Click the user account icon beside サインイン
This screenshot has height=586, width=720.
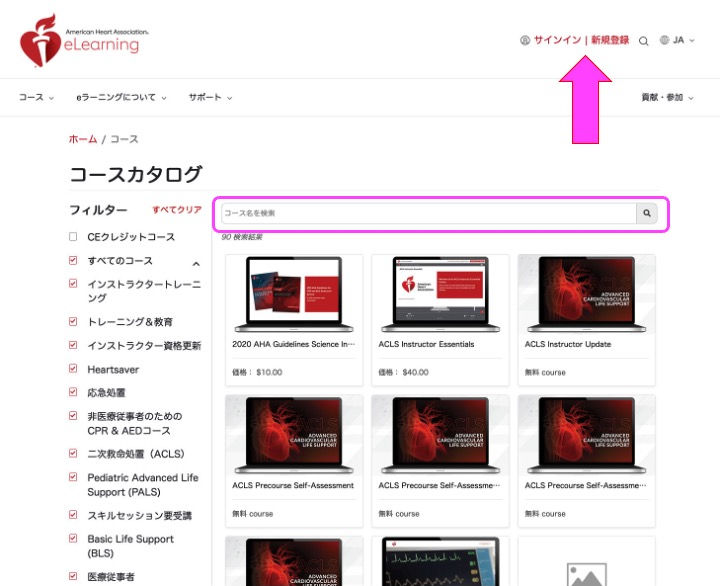(525, 40)
